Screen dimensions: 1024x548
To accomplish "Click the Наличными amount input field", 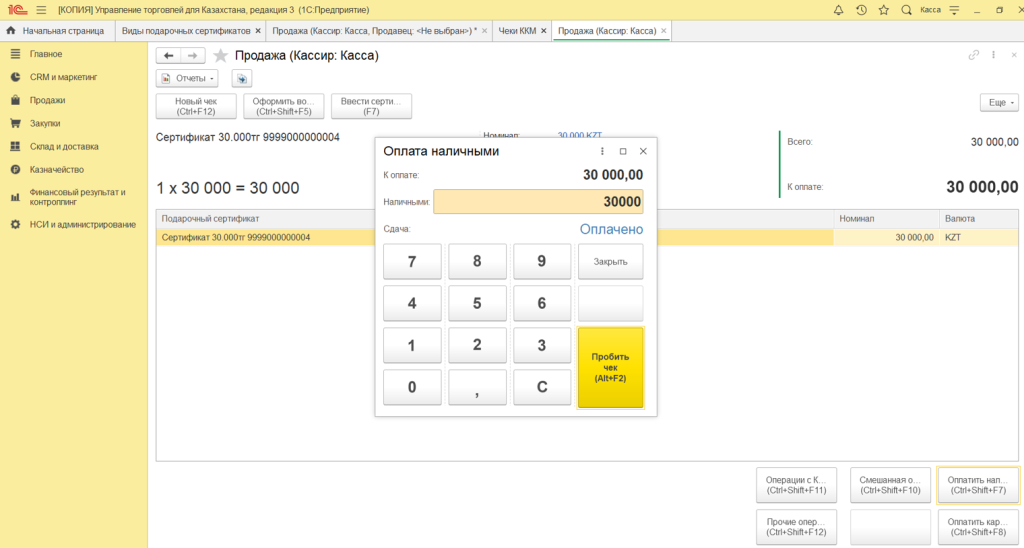I will pyautogui.click(x=538, y=202).
